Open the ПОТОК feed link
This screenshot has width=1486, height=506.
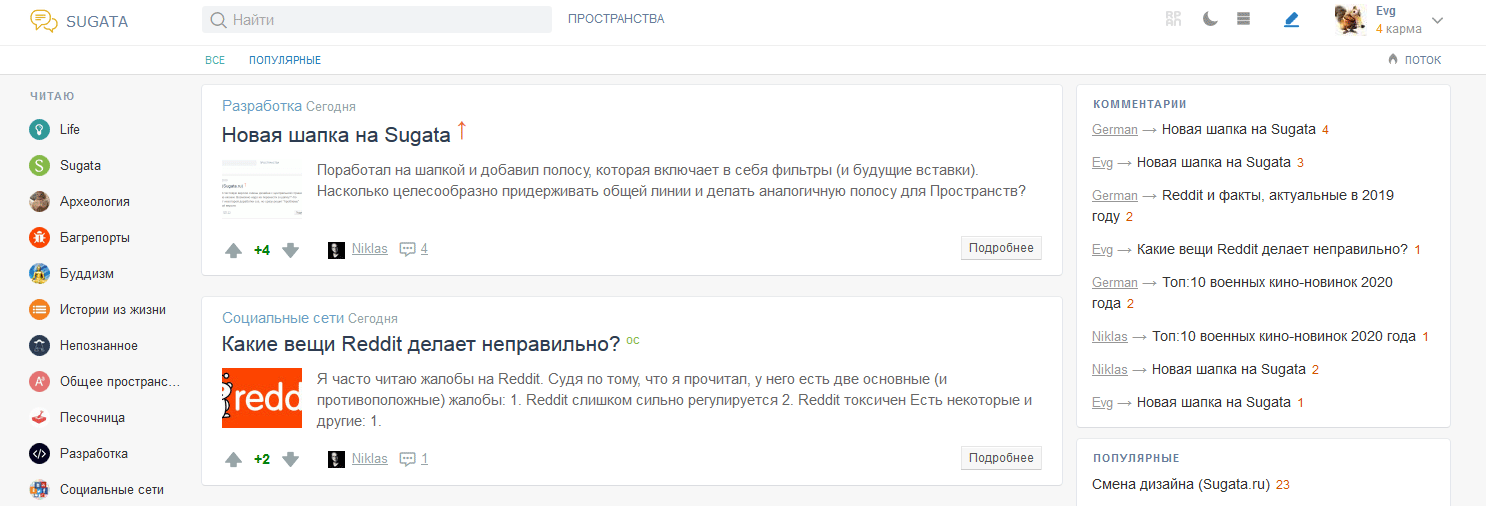(x=1423, y=60)
